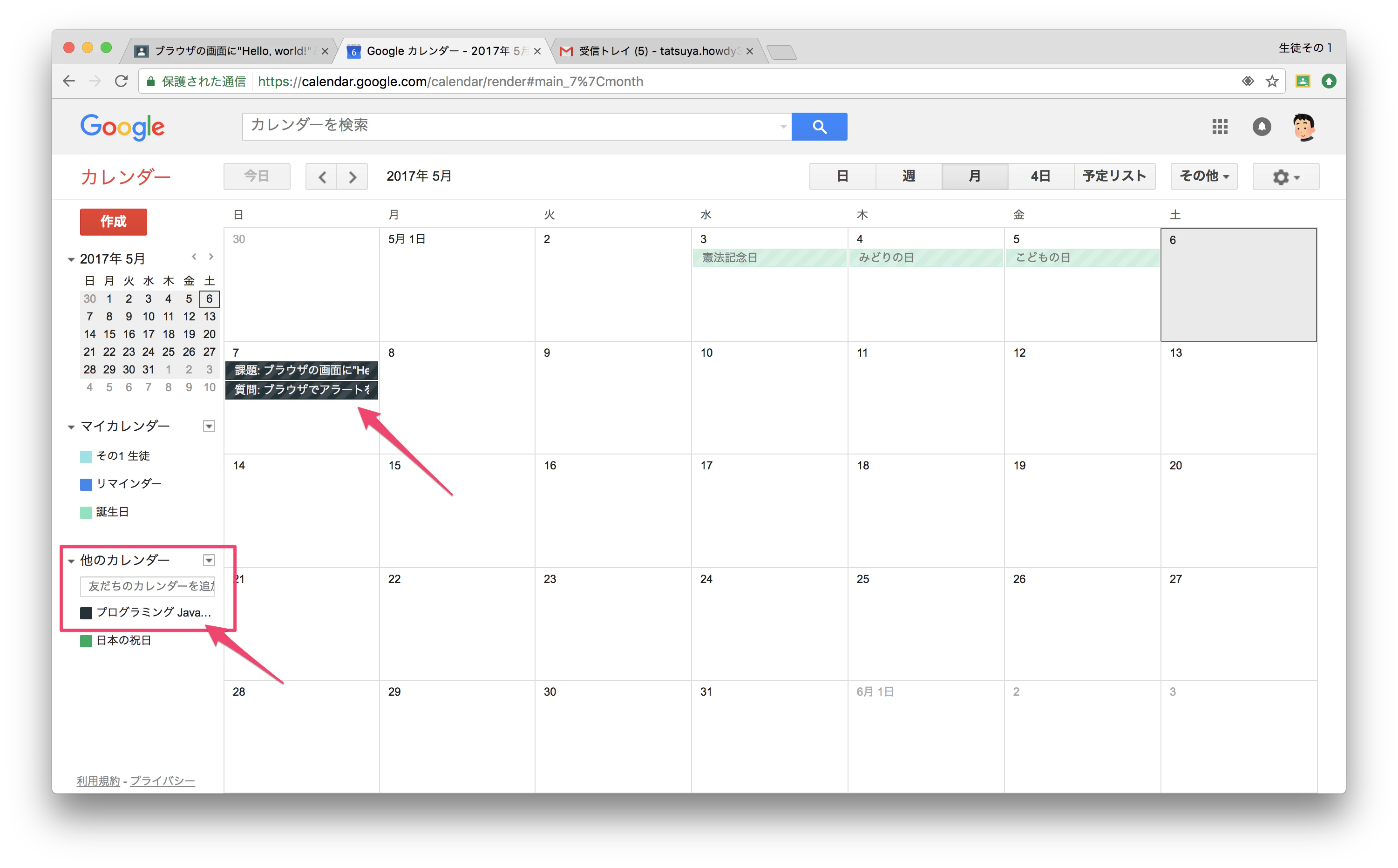Toggle 誕生日 calendar visibility
The image size is (1398, 868).
point(86,512)
